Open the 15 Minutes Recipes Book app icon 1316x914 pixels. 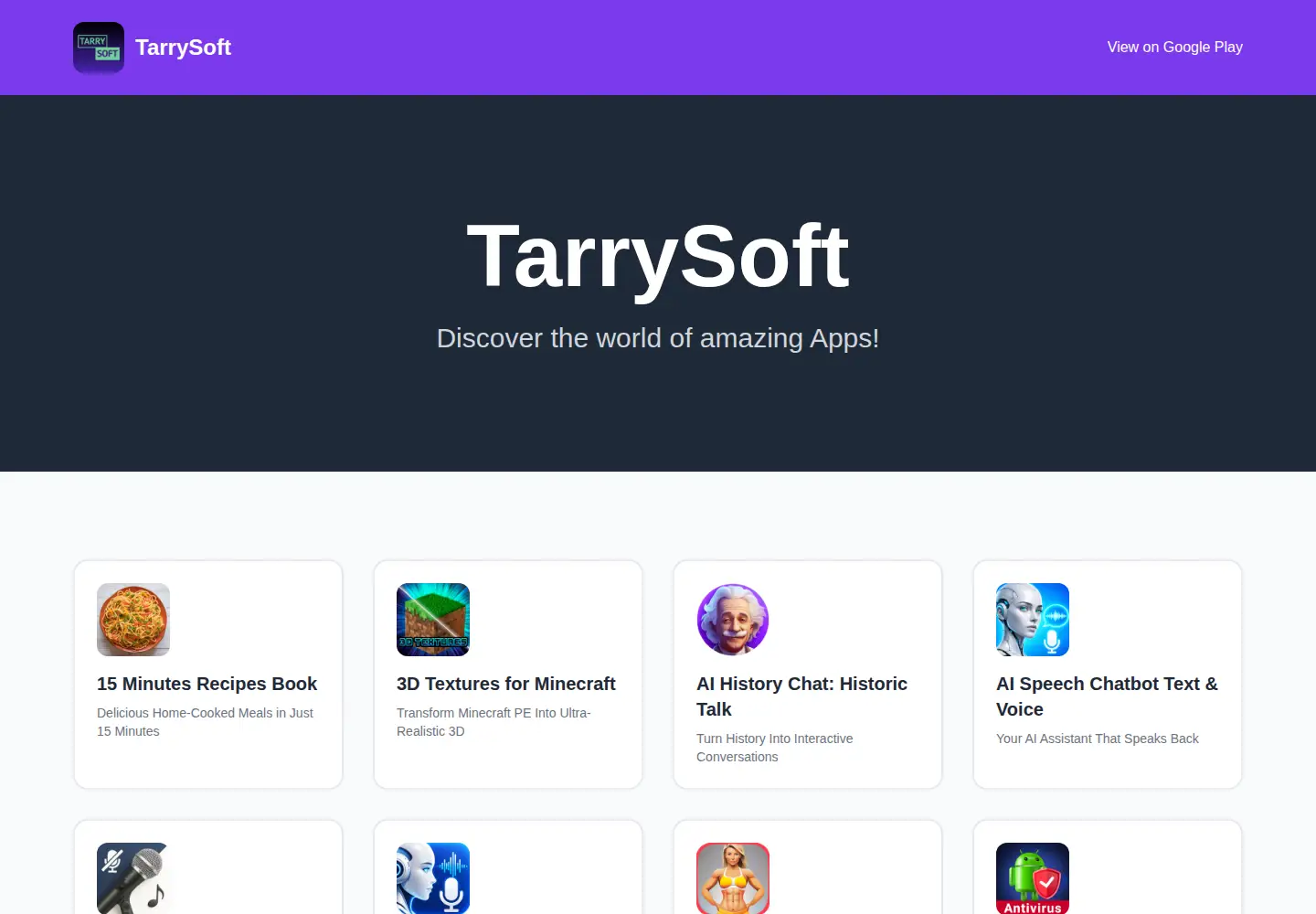click(133, 620)
